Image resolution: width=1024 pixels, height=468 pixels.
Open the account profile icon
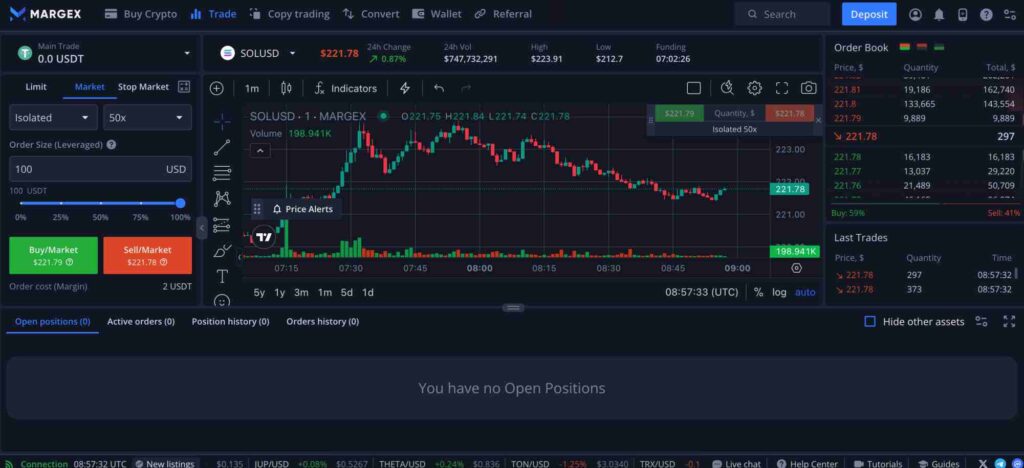916,14
